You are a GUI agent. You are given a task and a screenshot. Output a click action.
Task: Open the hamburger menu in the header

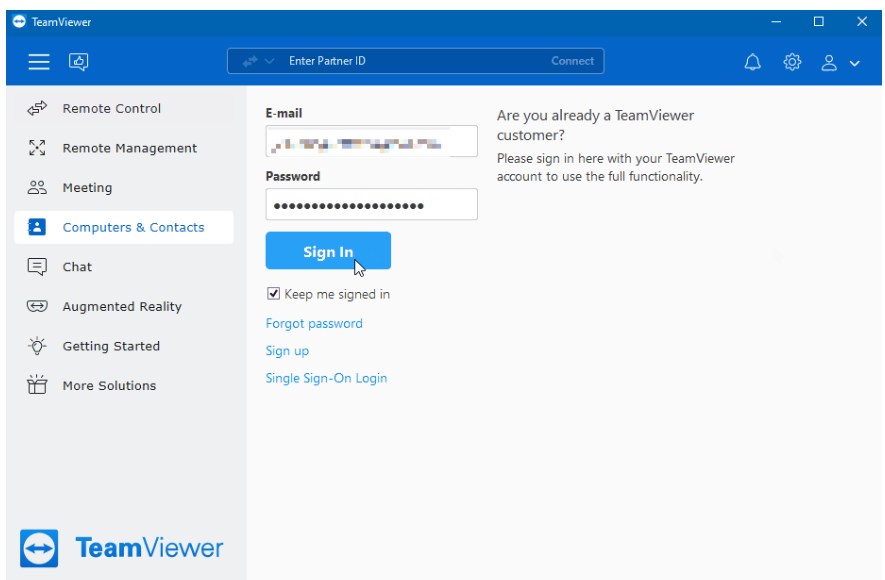pos(39,61)
